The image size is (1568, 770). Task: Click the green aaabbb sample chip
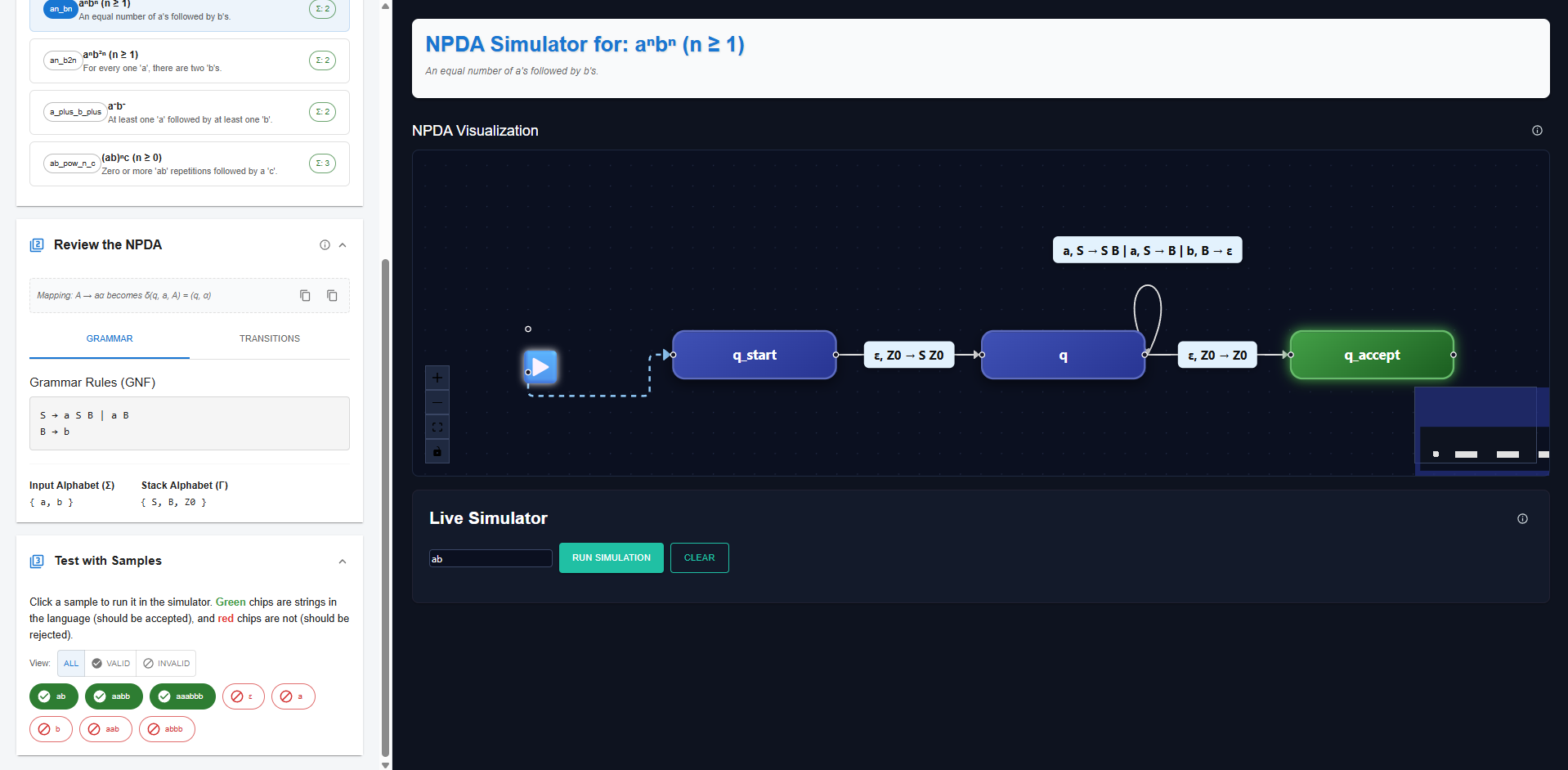[x=181, y=696]
